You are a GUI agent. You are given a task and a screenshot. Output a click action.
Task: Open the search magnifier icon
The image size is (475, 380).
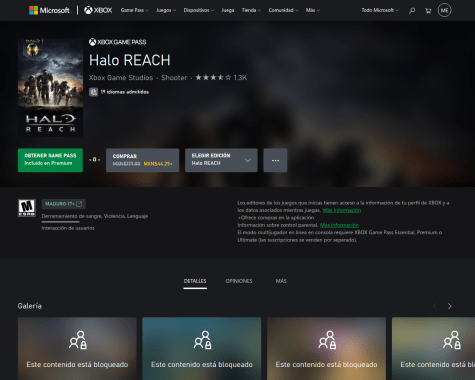(x=412, y=11)
